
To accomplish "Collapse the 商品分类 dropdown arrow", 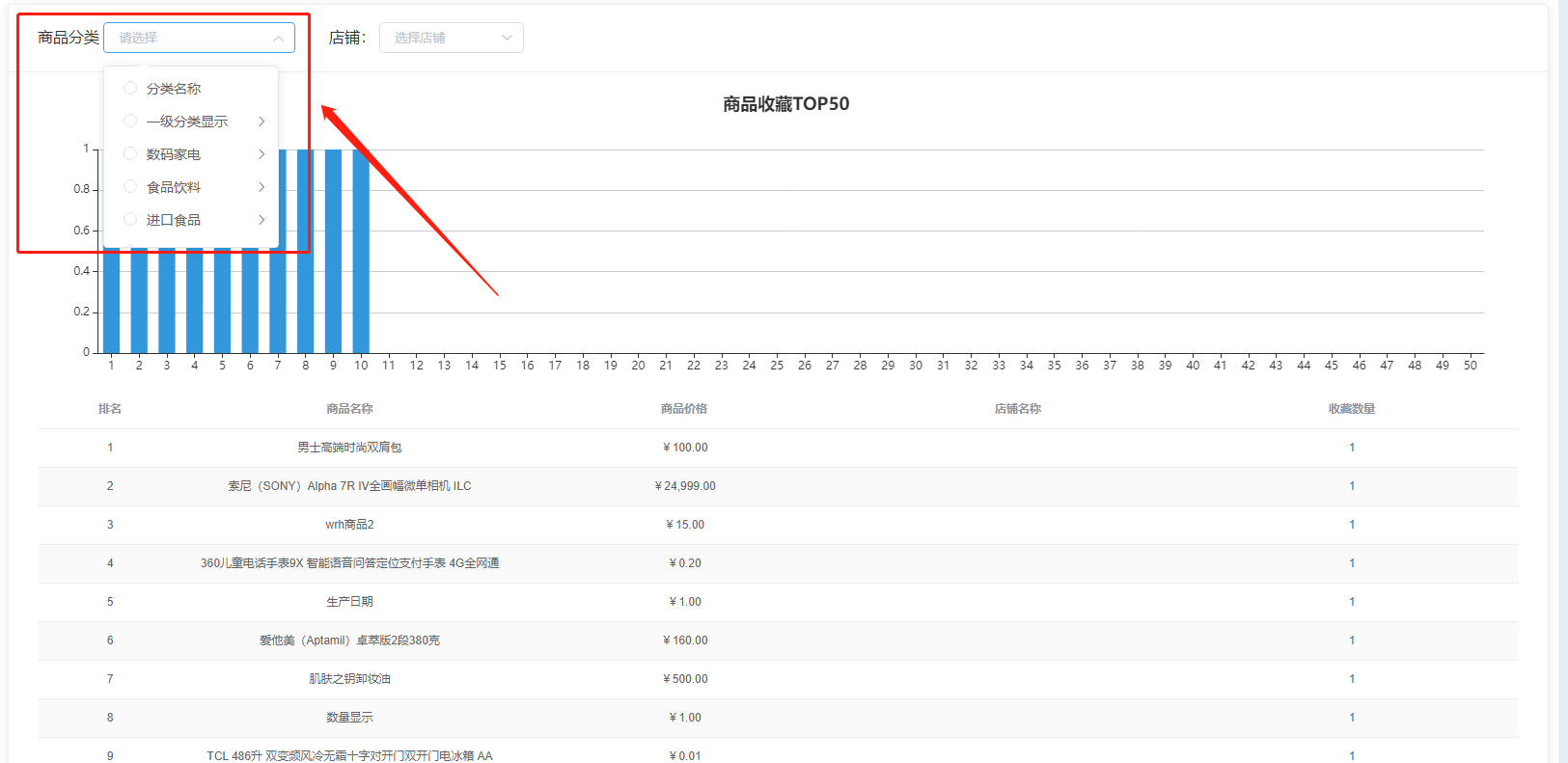I will (x=278, y=38).
